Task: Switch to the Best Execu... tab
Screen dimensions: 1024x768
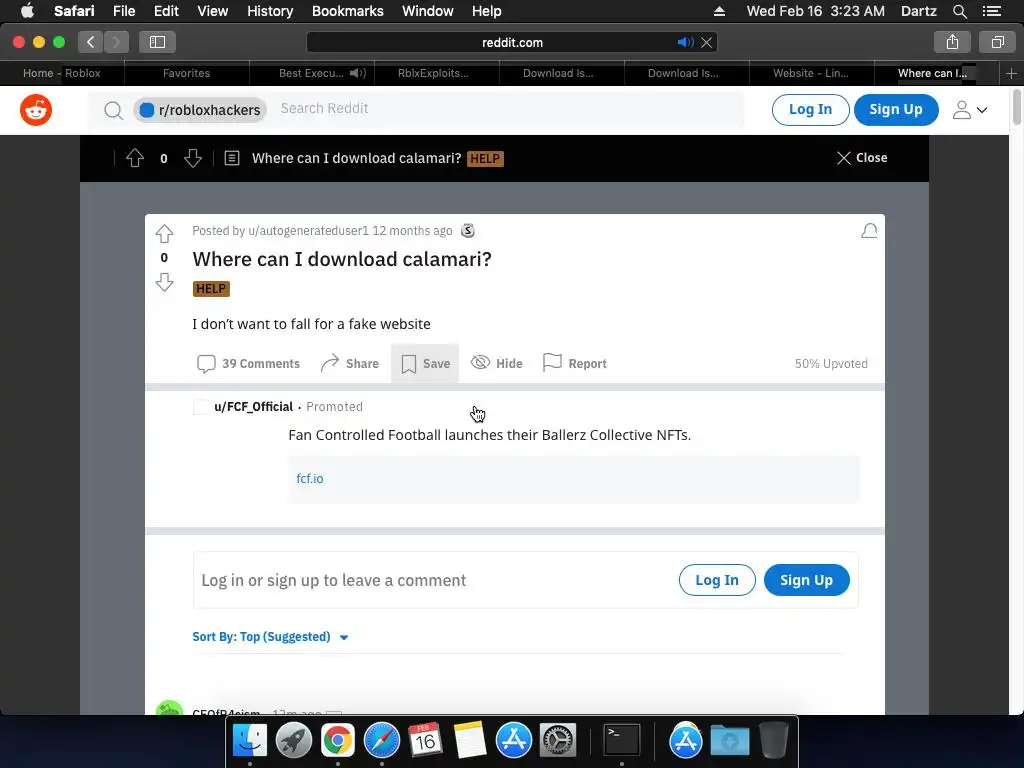Action: pos(311,73)
